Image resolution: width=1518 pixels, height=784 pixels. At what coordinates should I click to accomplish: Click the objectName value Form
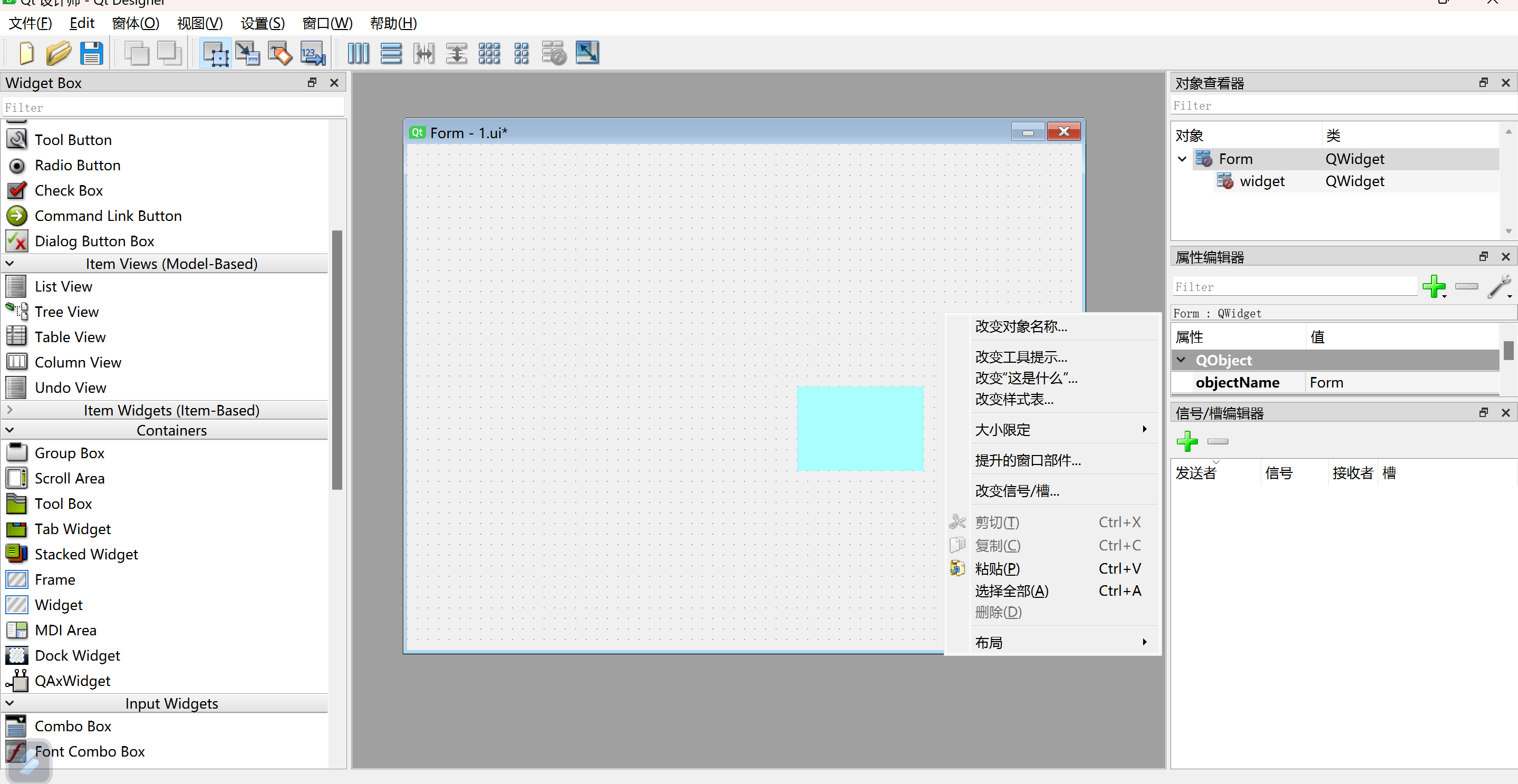point(1402,382)
